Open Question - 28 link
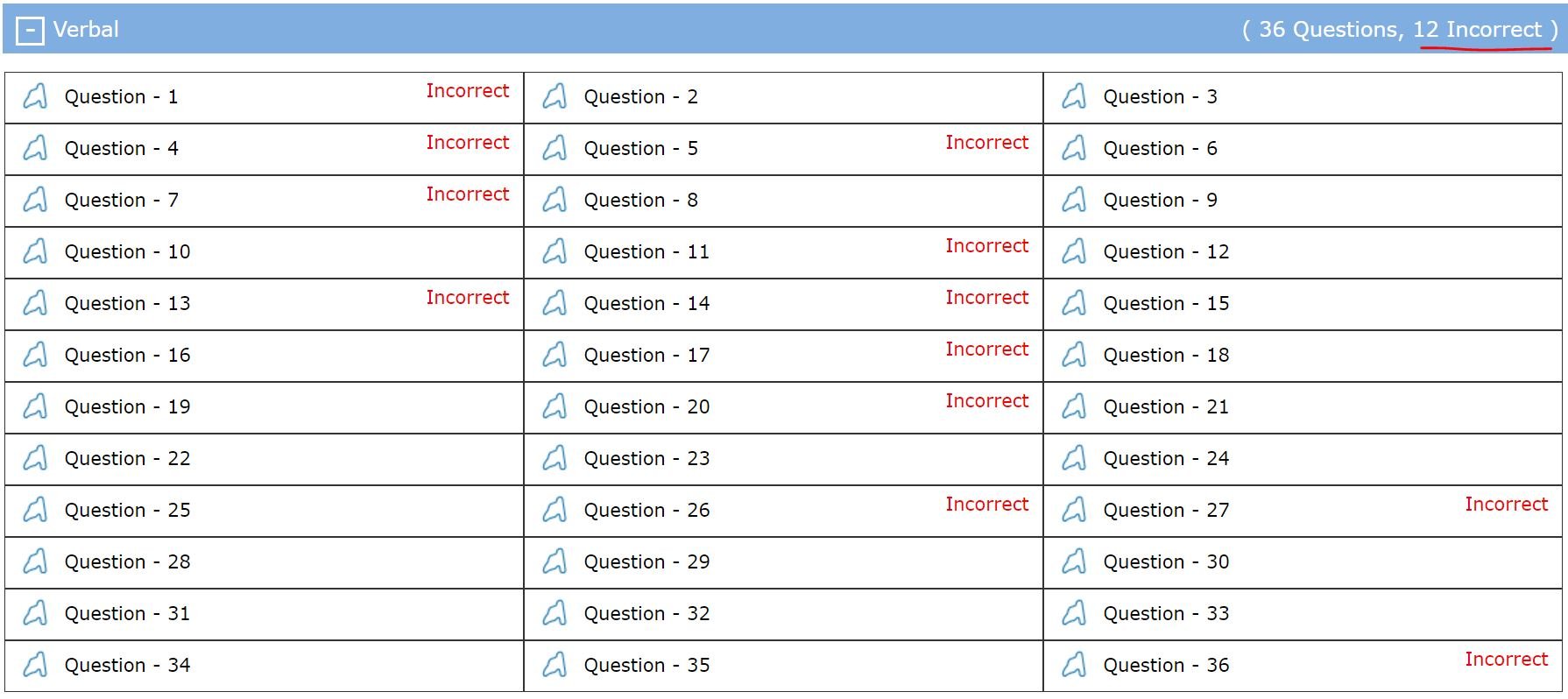This screenshot has width=1568, height=699. (x=128, y=562)
